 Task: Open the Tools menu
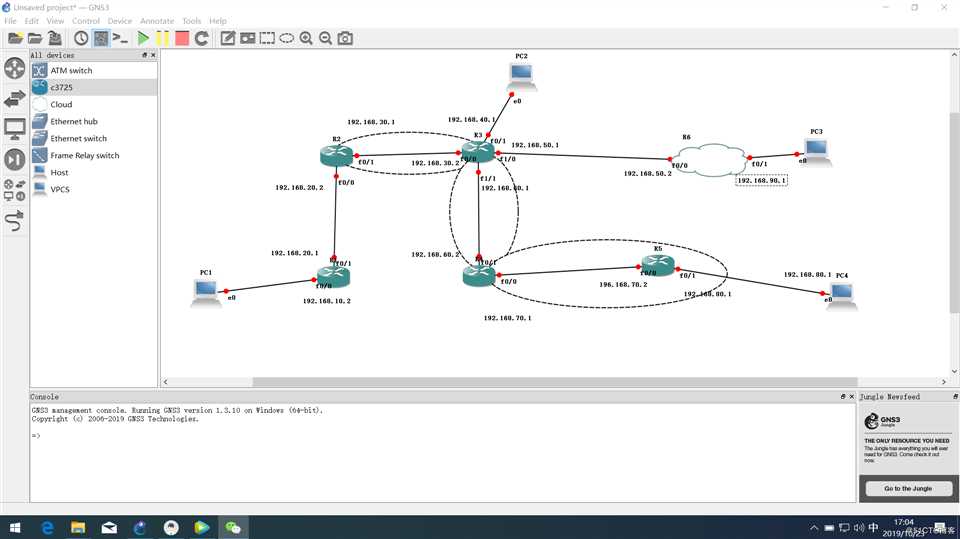coord(192,21)
